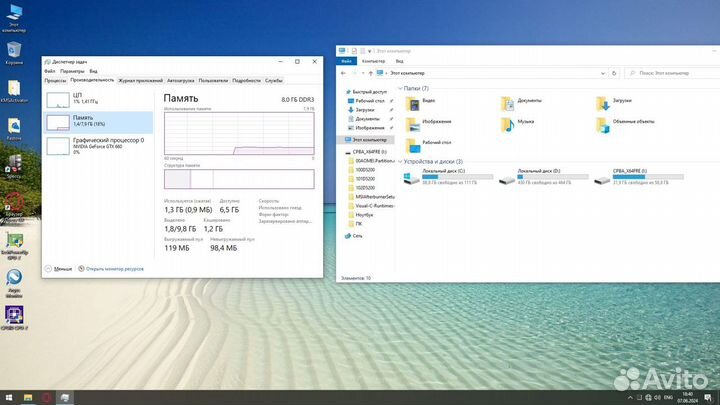
Task: Collapse the Папки (7) section
Action: pos(401,88)
